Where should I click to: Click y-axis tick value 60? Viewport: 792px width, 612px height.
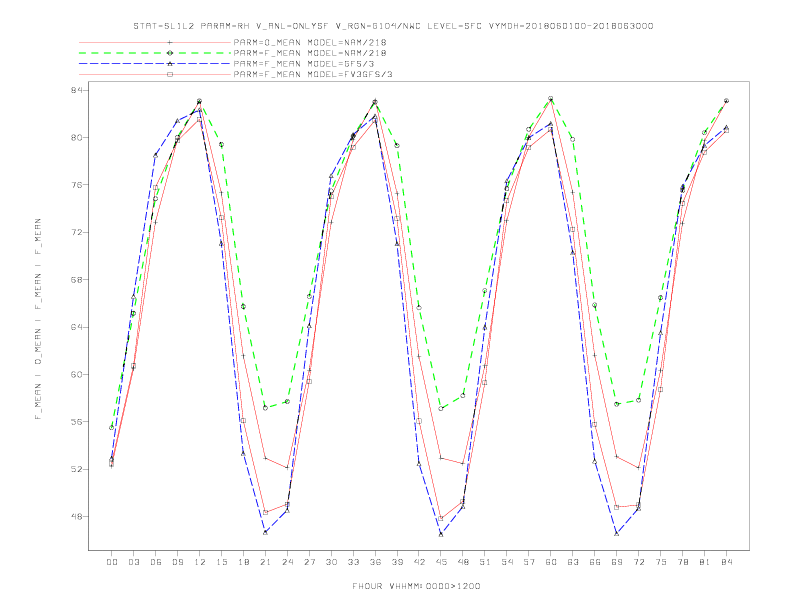click(x=77, y=375)
